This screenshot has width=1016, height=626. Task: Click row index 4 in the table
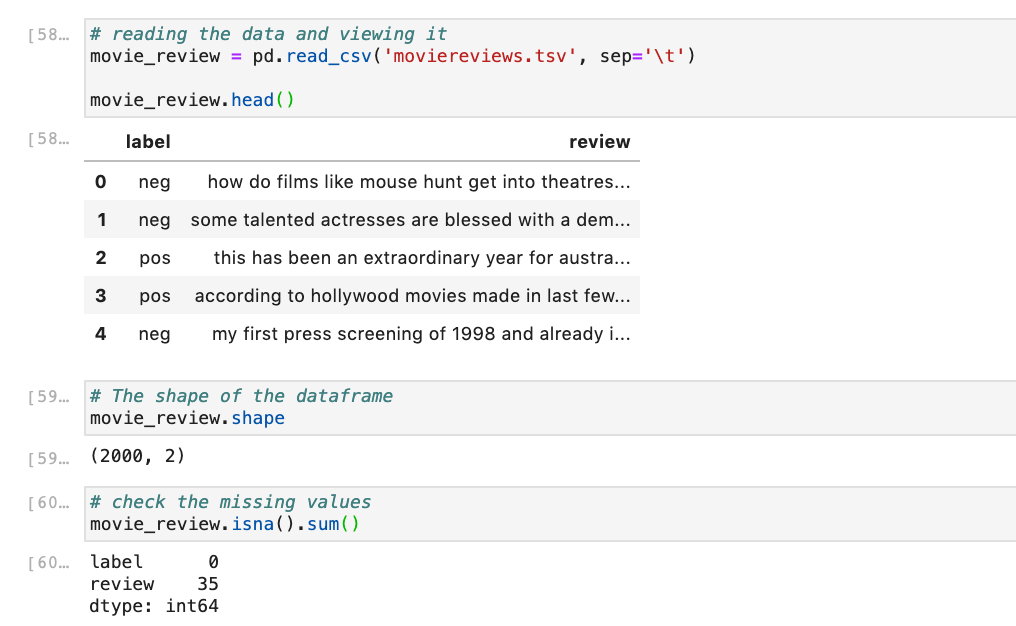pos(100,334)
